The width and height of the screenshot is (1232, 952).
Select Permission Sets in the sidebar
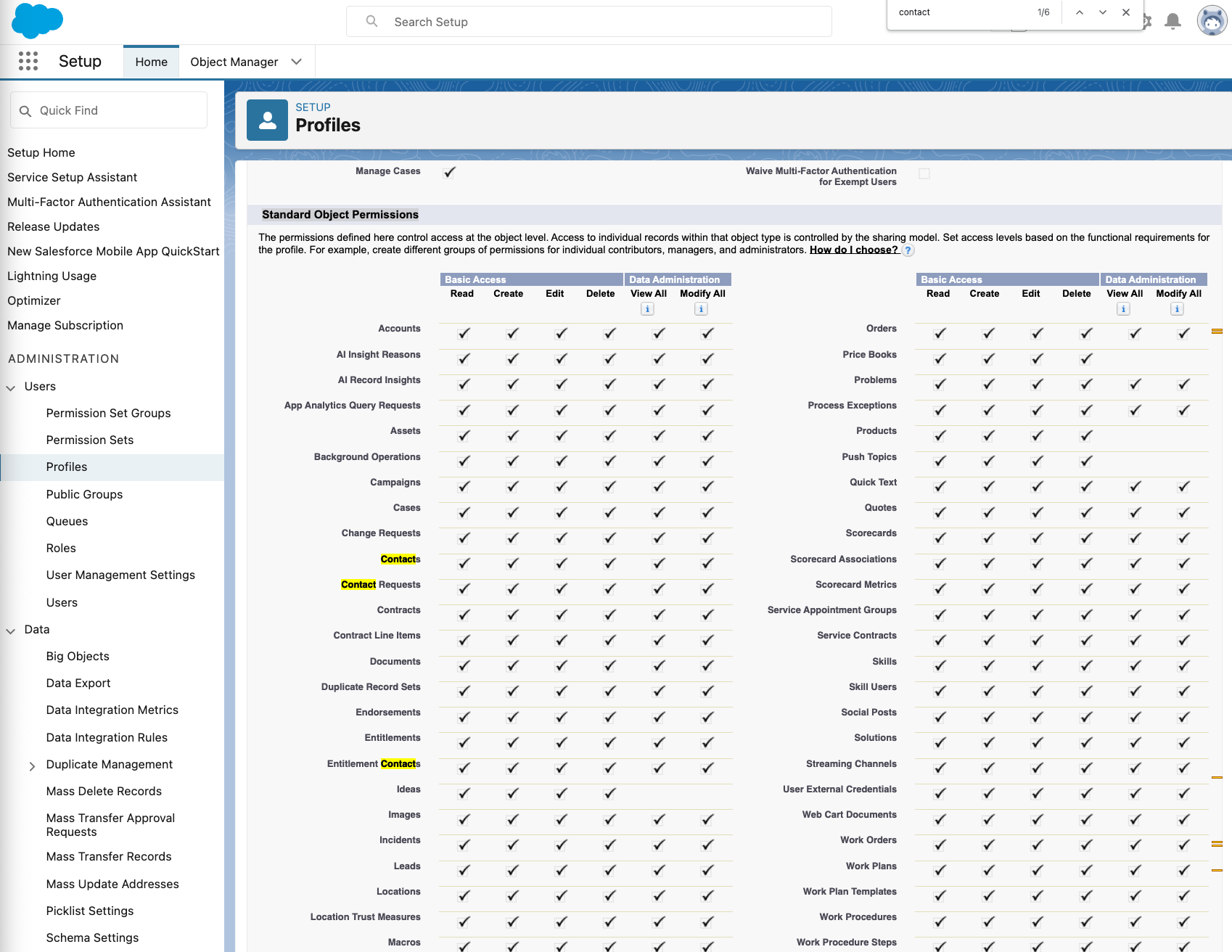tap(89, 440)
